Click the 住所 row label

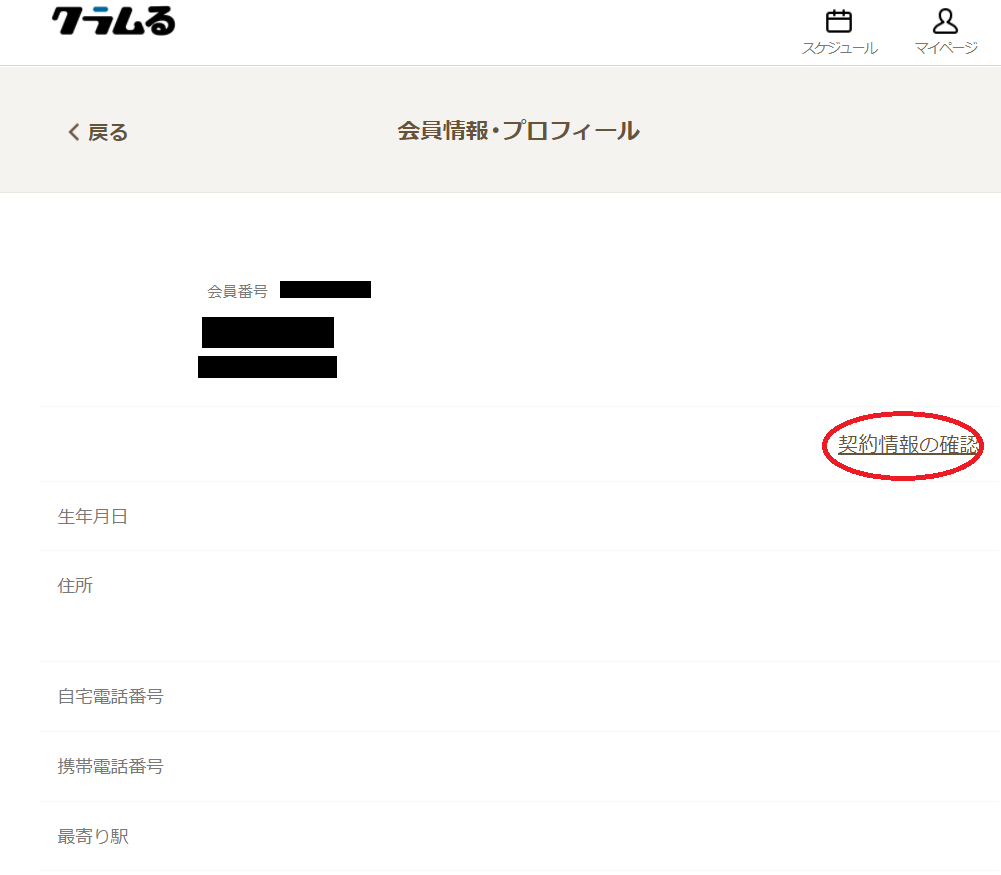[75, 585]
